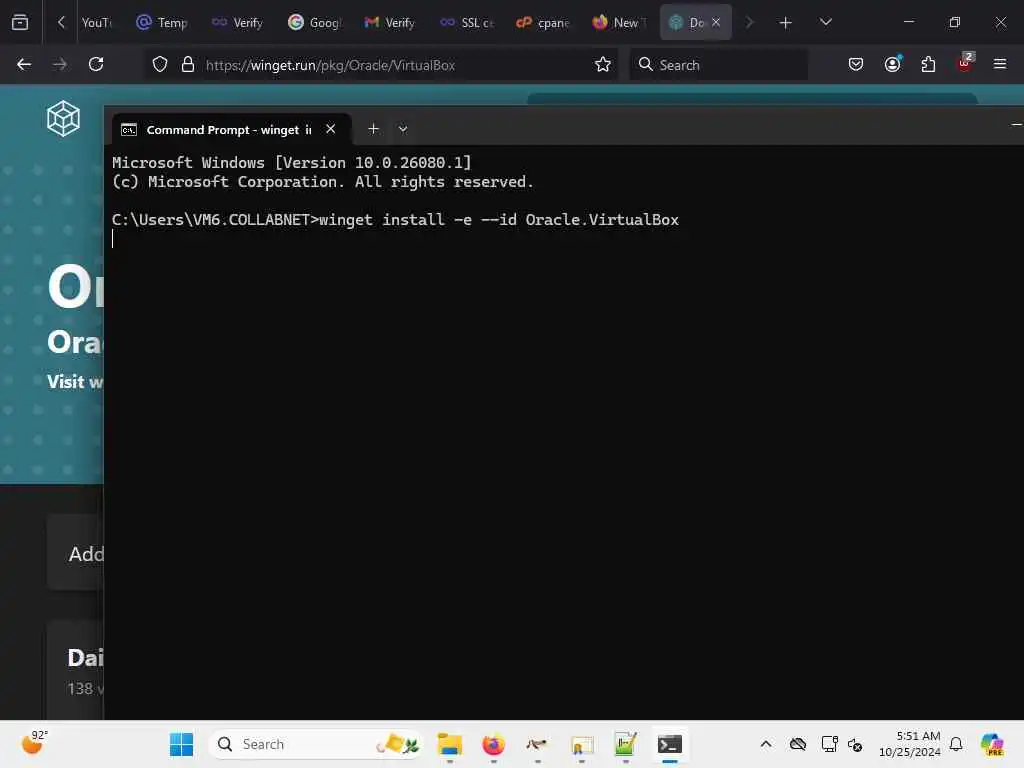Open Save to Pocket icon
The height and width of the screenshot is (768, 1024).
(x=856, y=64)
